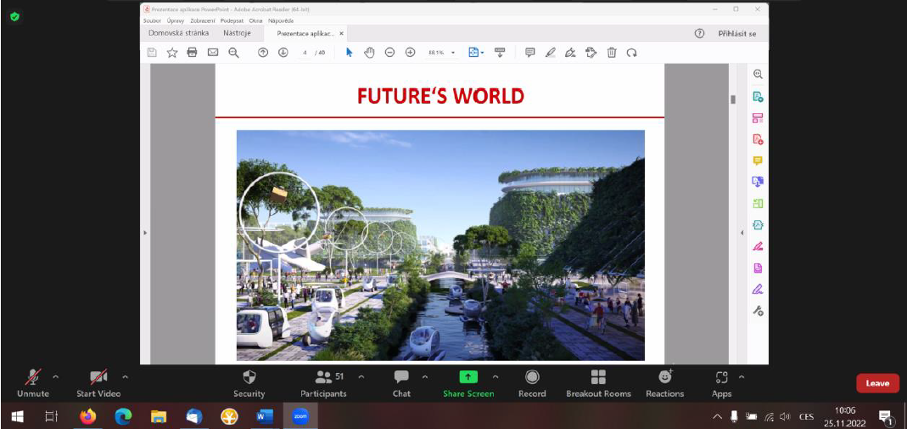Expand arrow next to Apps
This screenshot has width=908, height=430.
tap(741, 377)
